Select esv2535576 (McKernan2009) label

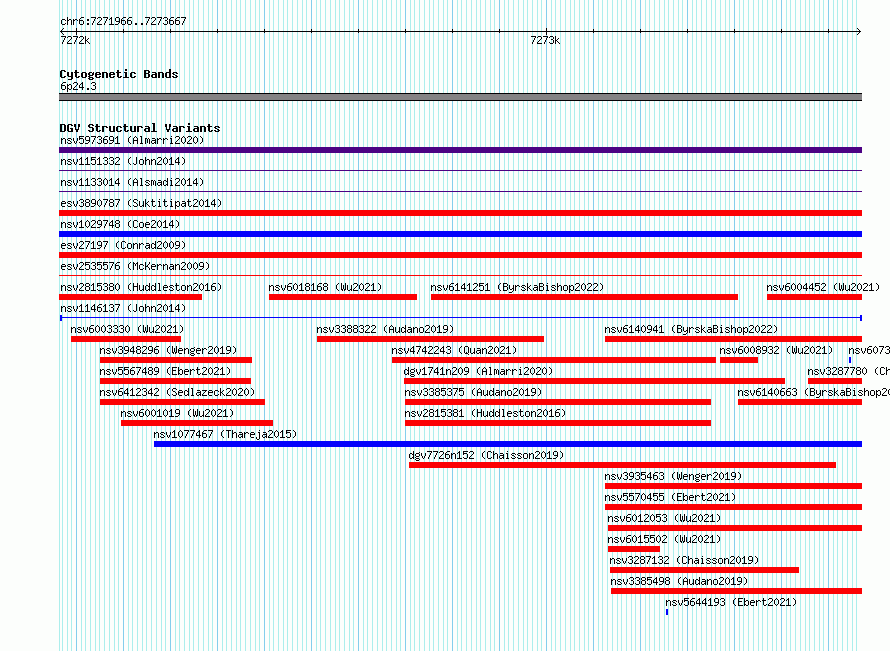(x=135, y=266)
